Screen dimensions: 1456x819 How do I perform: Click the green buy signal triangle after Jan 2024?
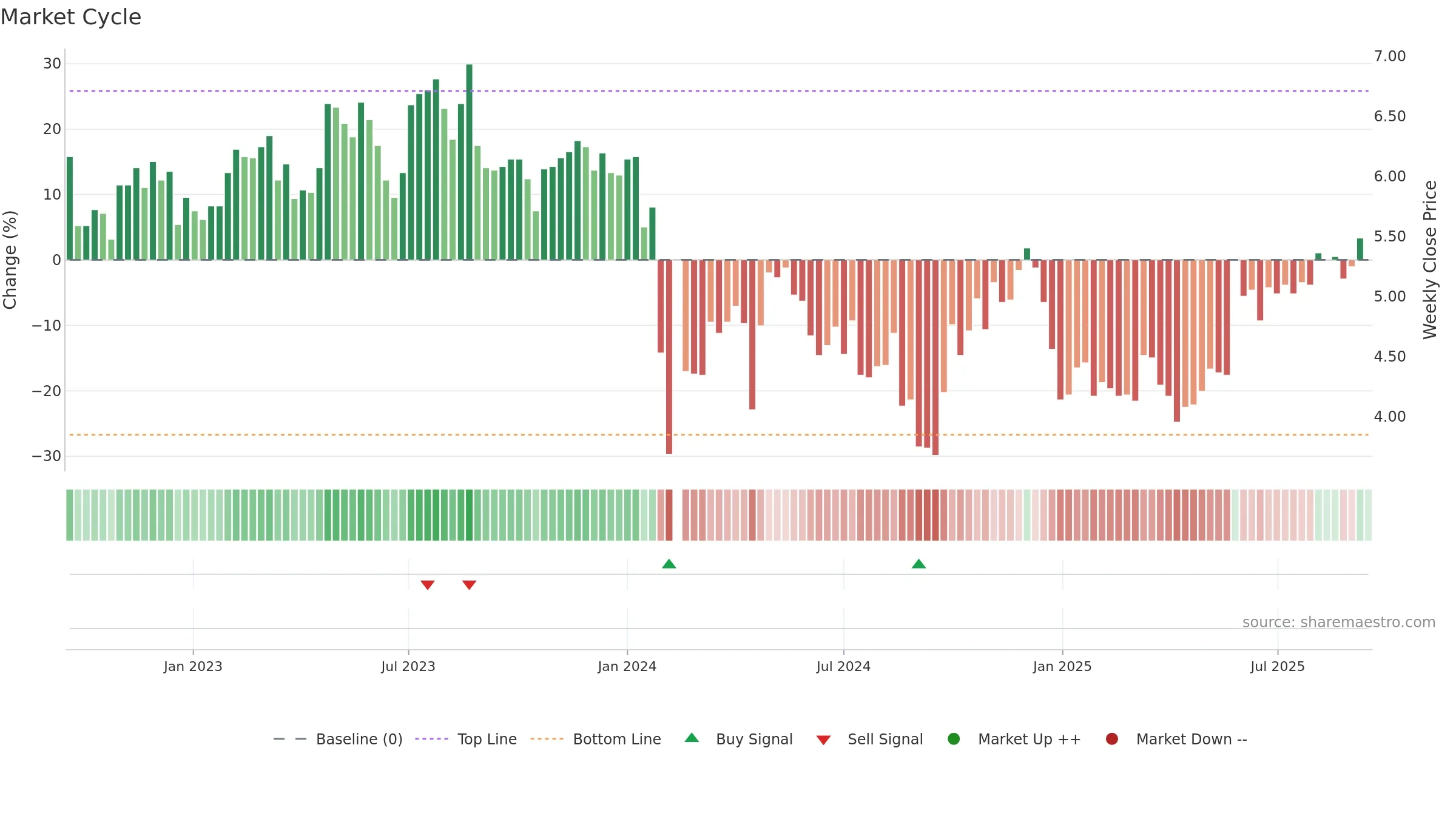pyautogui.click(x=669, y=564)
